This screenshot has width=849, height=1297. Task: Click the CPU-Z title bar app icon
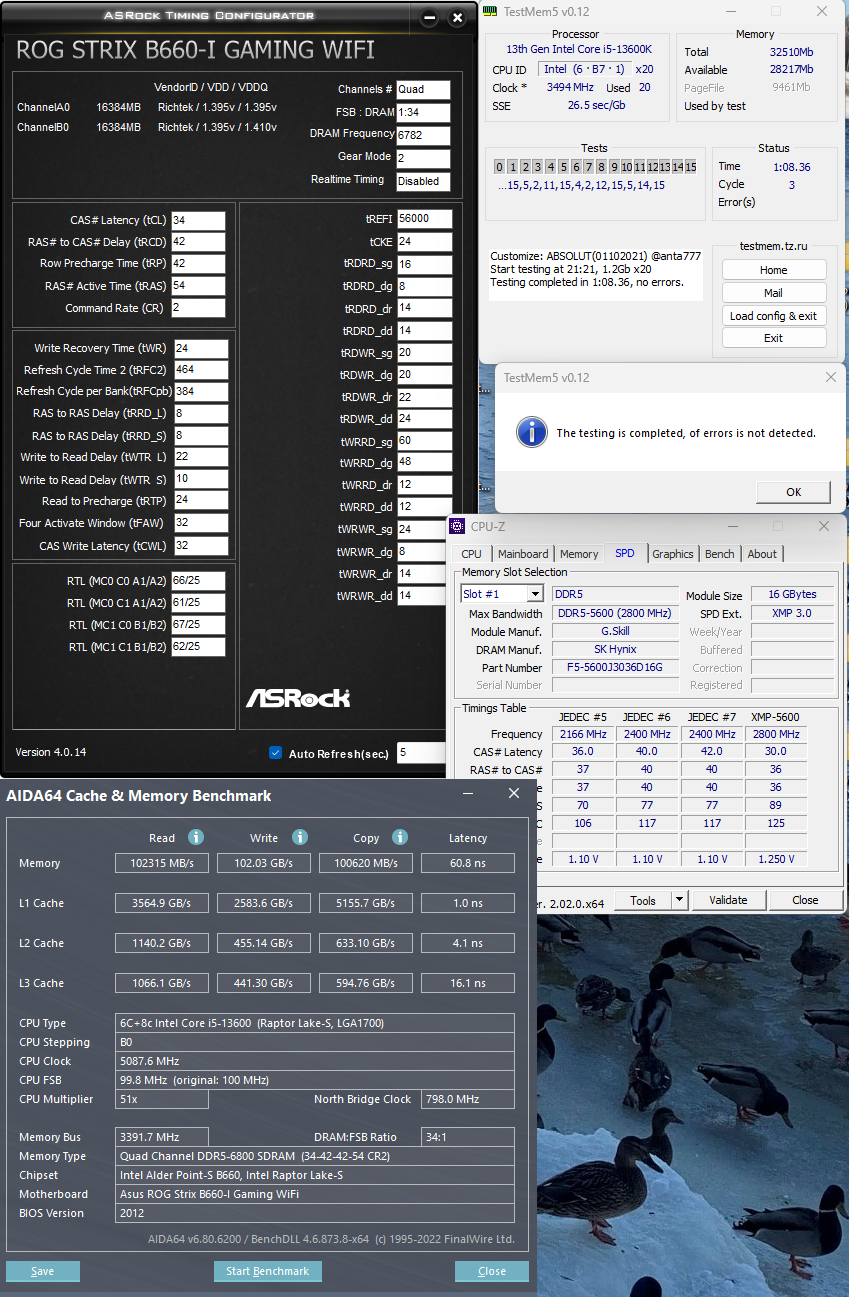point(458,526)
